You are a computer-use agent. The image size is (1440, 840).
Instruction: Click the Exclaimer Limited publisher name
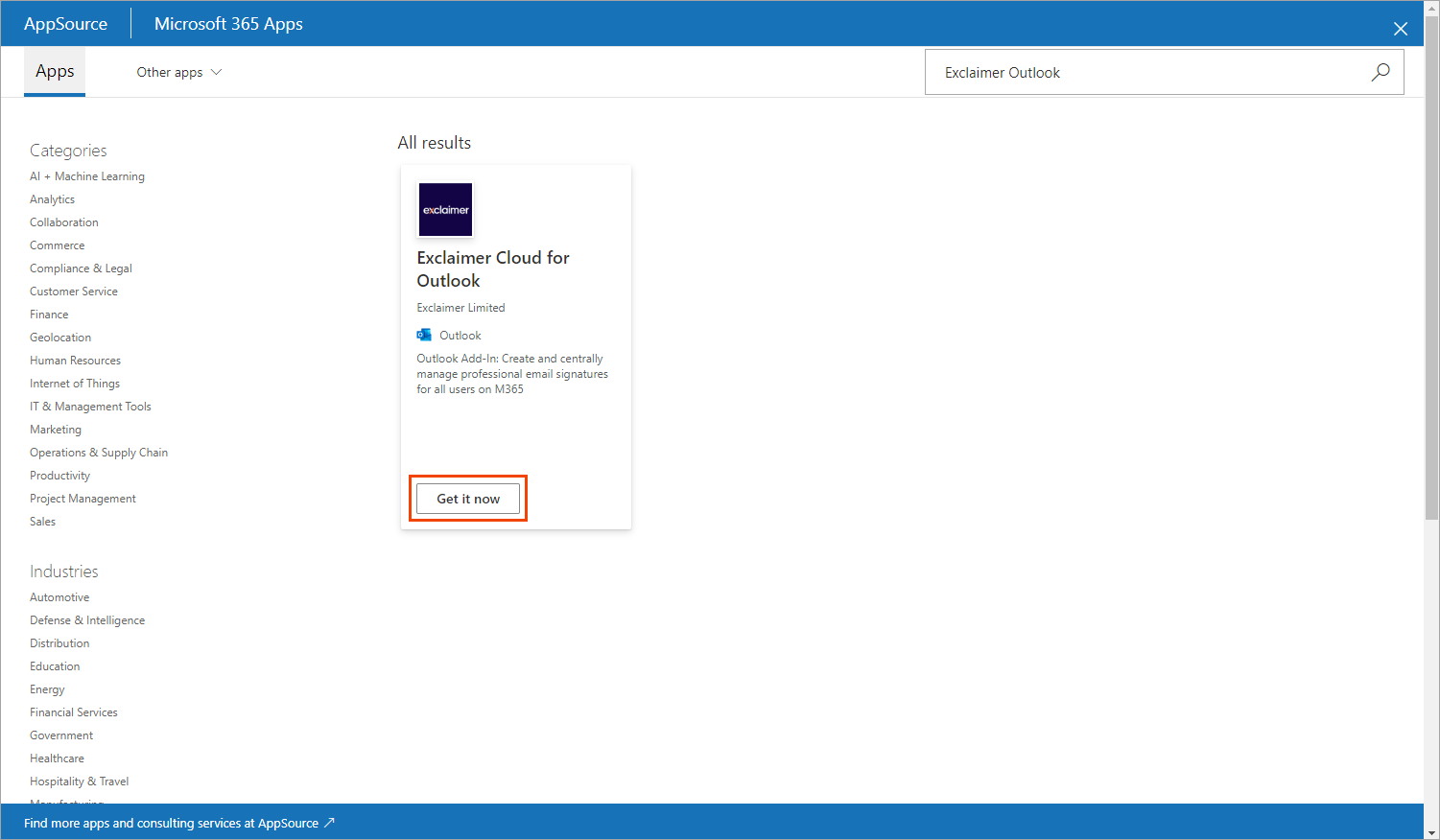460,308
